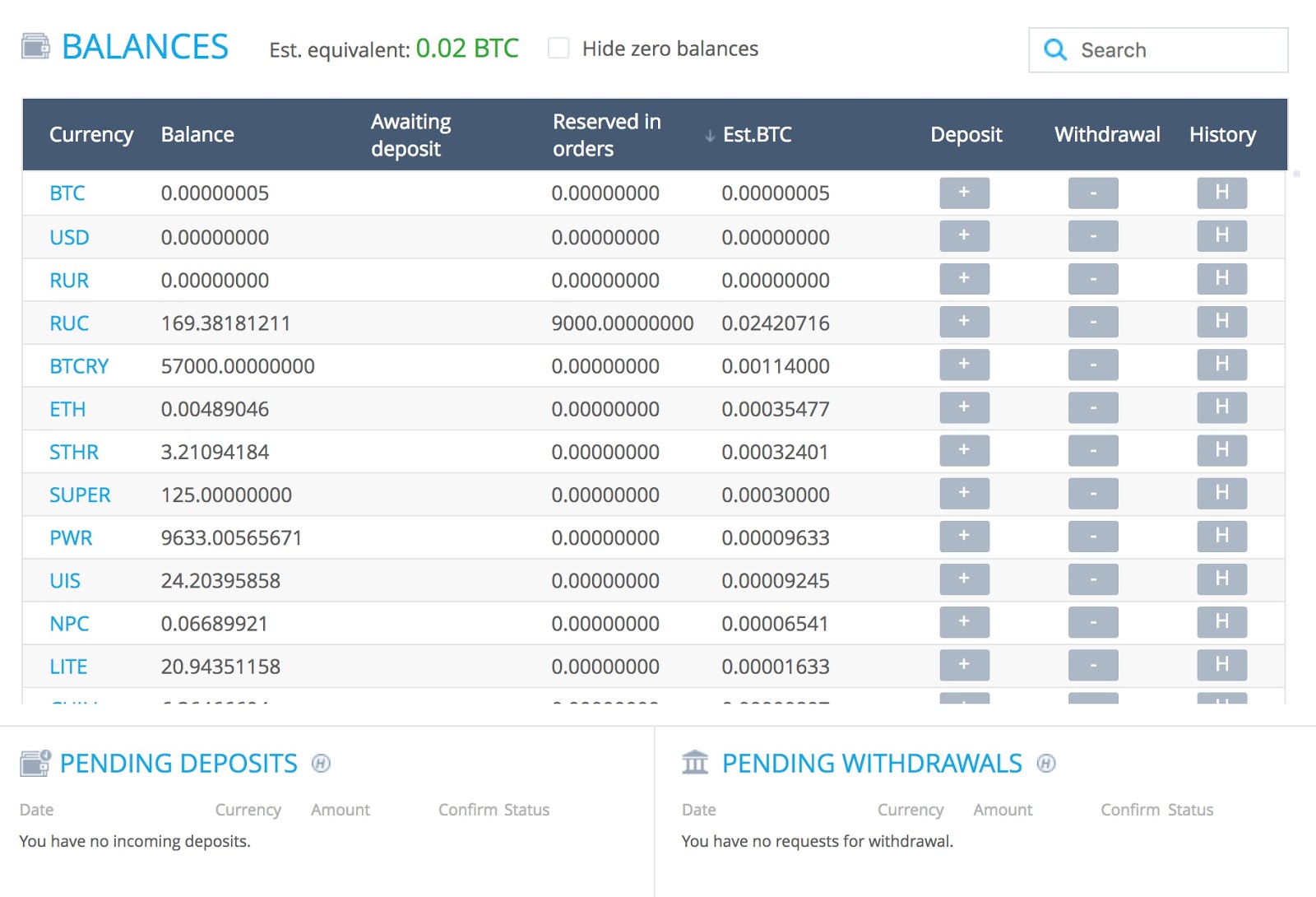Open history icon next to PENDING DEPOSITS title

click(x=322, y=764)
